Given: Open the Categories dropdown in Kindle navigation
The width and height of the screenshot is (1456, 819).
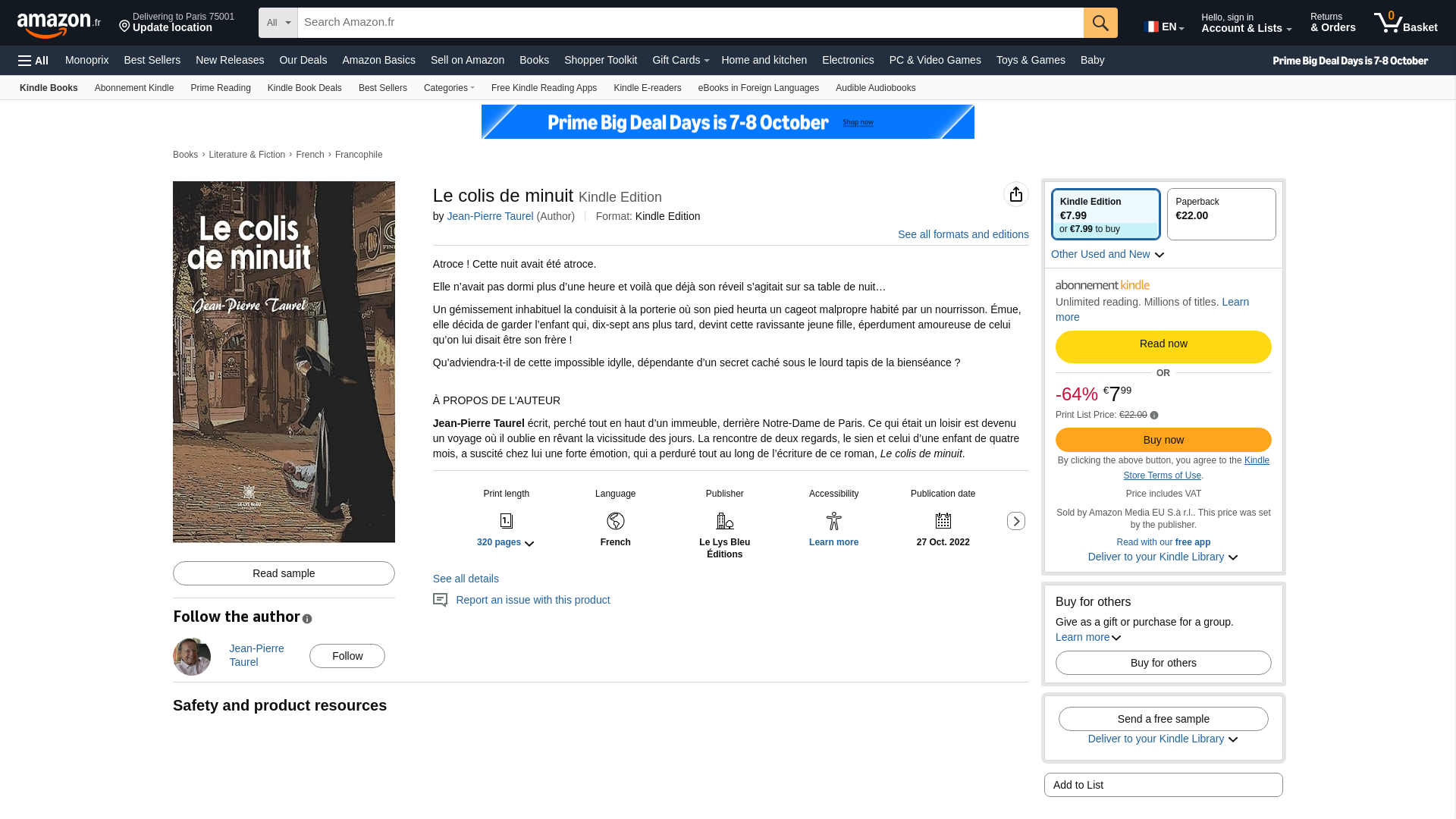Looking at the screenshot, I should tap(448, 88).
